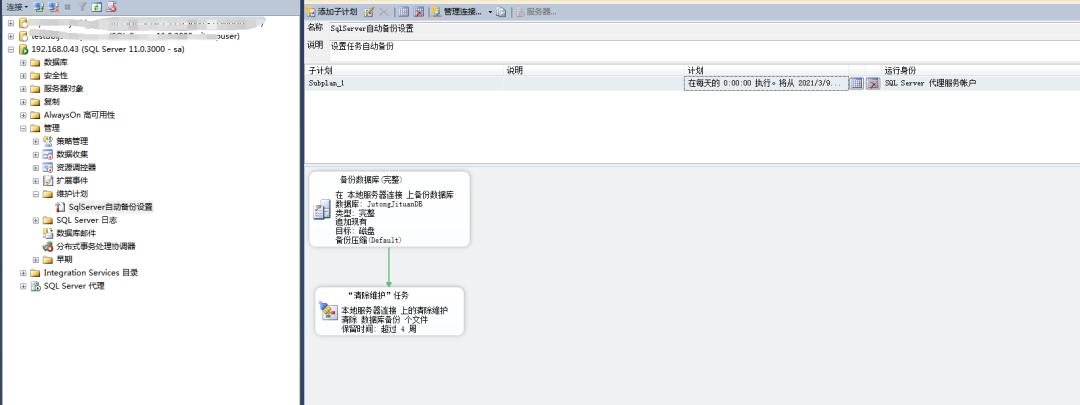This screenshot has width=1080, height=405.
Task: Collapse the 维护计划 folder
Action: click(x=36, y=194)
